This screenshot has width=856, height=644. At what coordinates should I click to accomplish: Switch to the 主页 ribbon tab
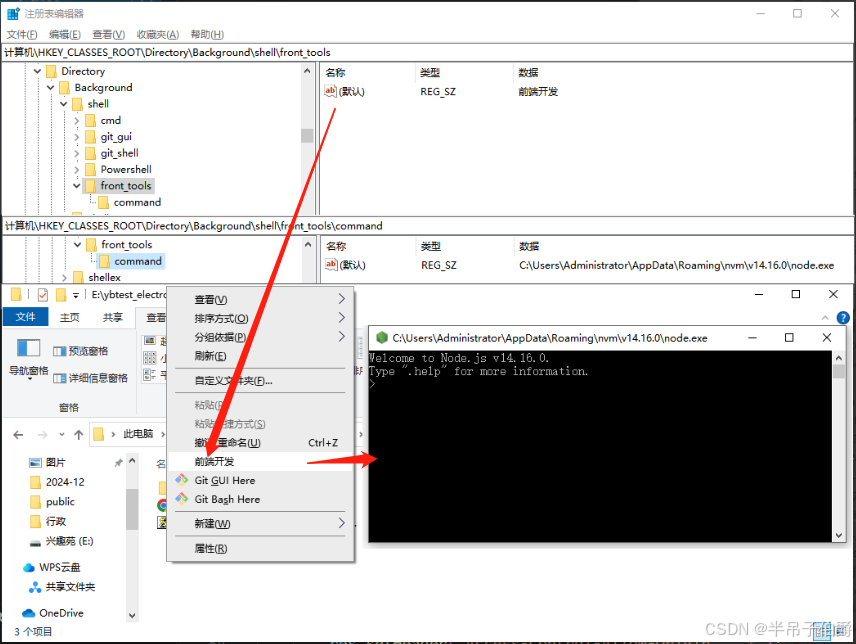click(x=69, y=317)
